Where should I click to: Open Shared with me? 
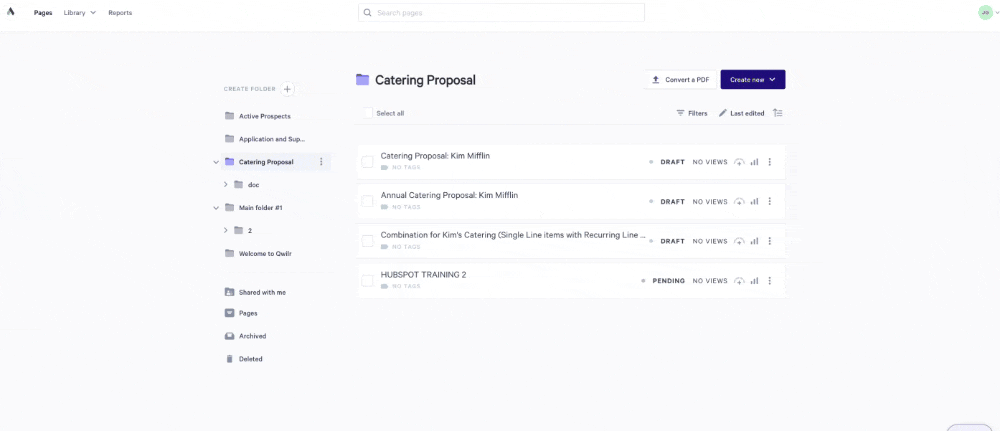click(256, 292)
